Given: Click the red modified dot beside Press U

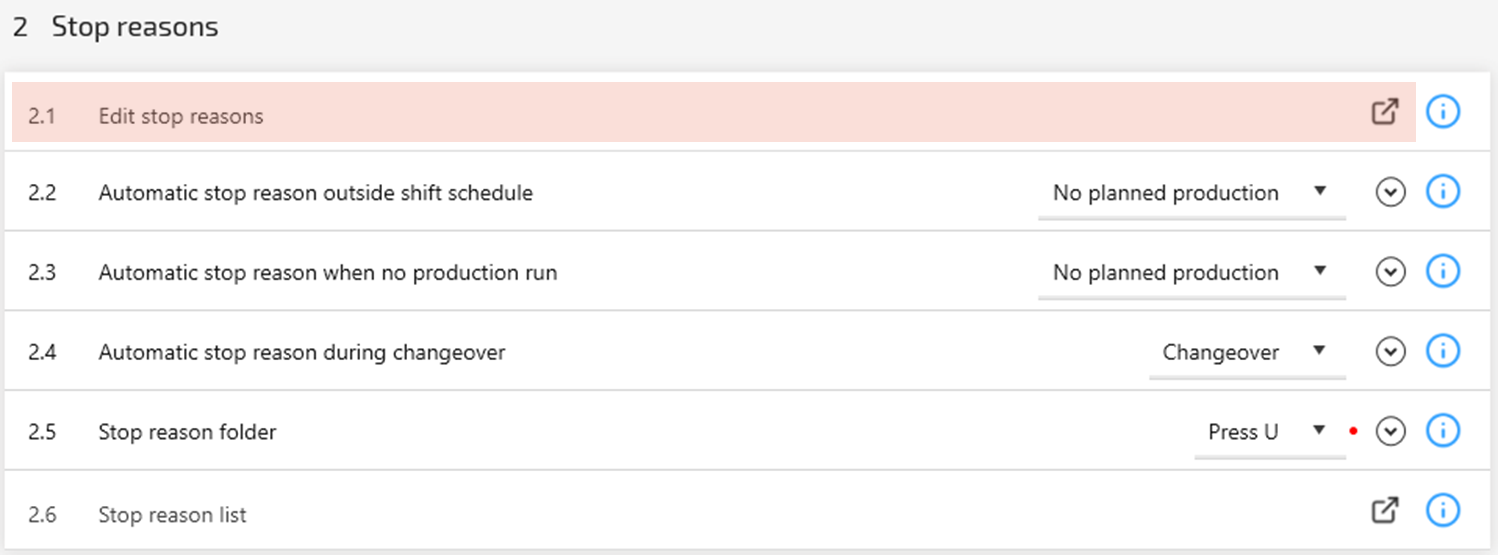Looking at the screenshot, I should 1353,432.
